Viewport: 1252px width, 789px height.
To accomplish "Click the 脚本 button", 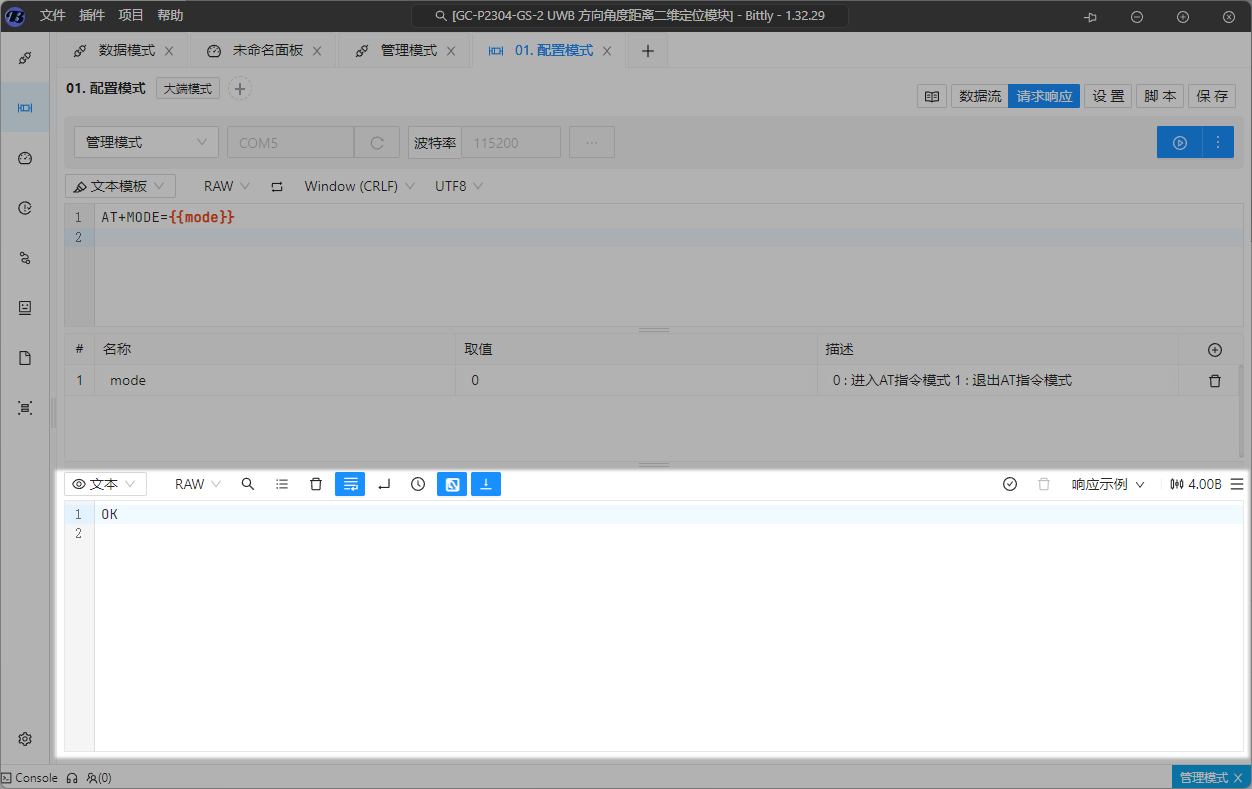I will 1160,97.
